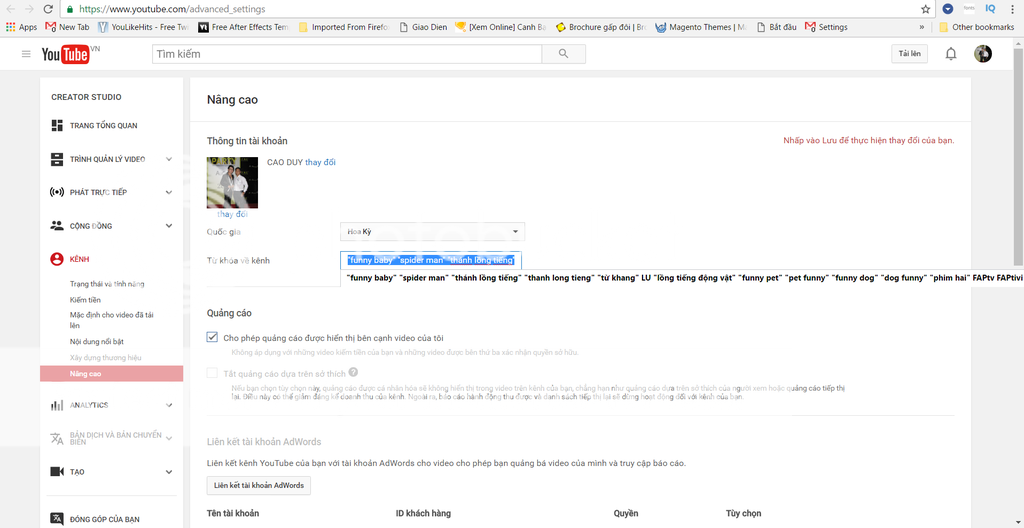The image size is (1024, 528).
Task: Select Nội dung nổi bật menu item
Action: pos(97,342)
